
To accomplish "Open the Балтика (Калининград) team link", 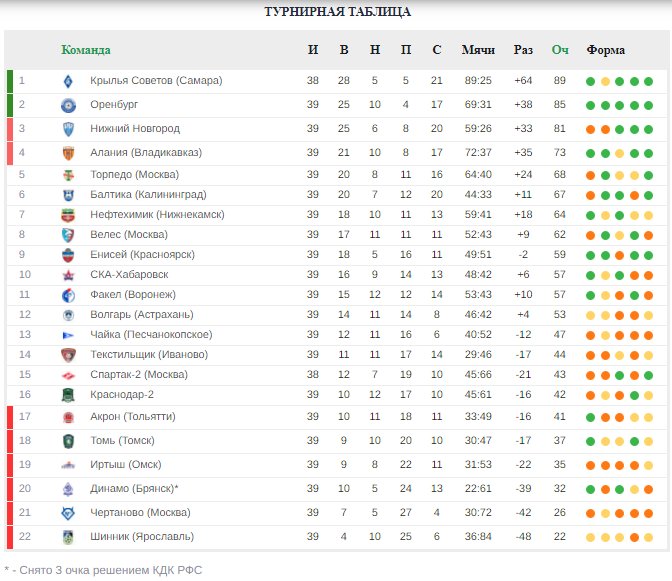I will click(x=148, y=195).
